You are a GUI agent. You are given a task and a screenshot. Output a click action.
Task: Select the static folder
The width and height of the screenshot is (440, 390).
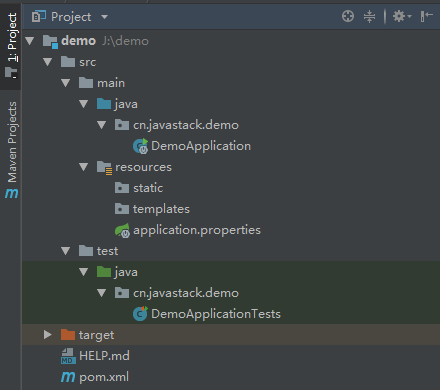[x=139, y=188]
